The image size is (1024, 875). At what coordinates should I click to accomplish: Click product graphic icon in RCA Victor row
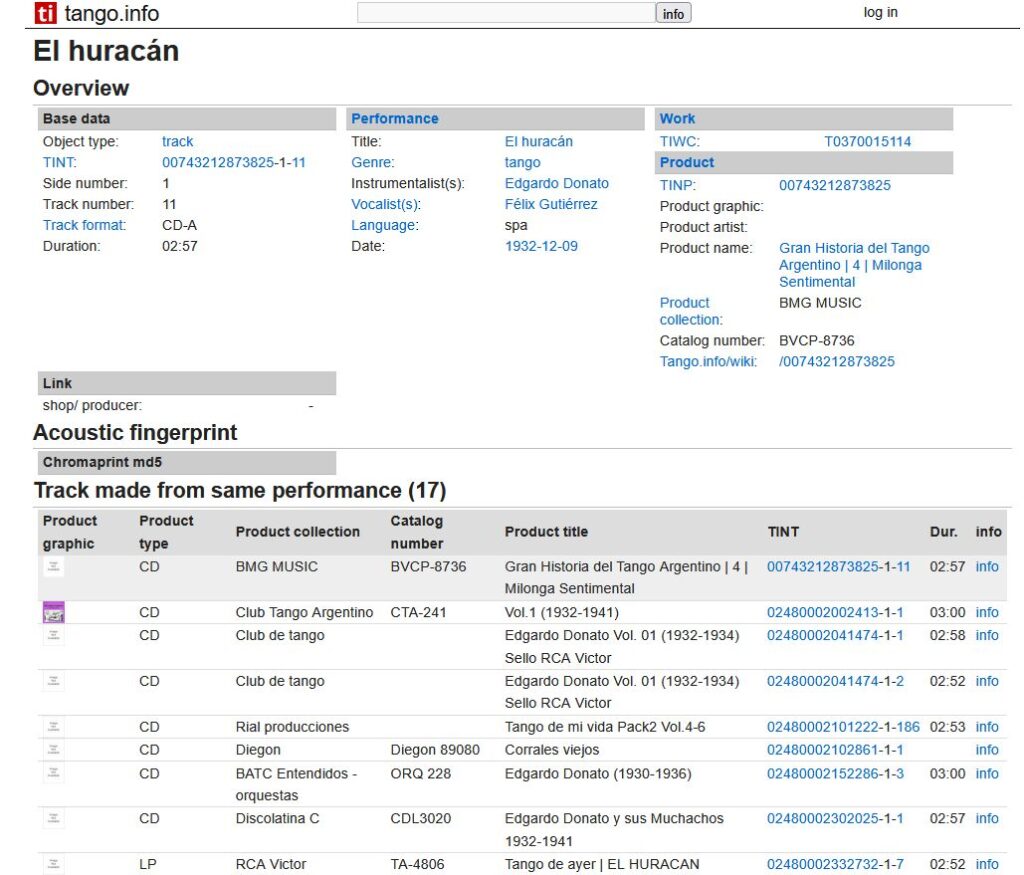click(54, 864)
